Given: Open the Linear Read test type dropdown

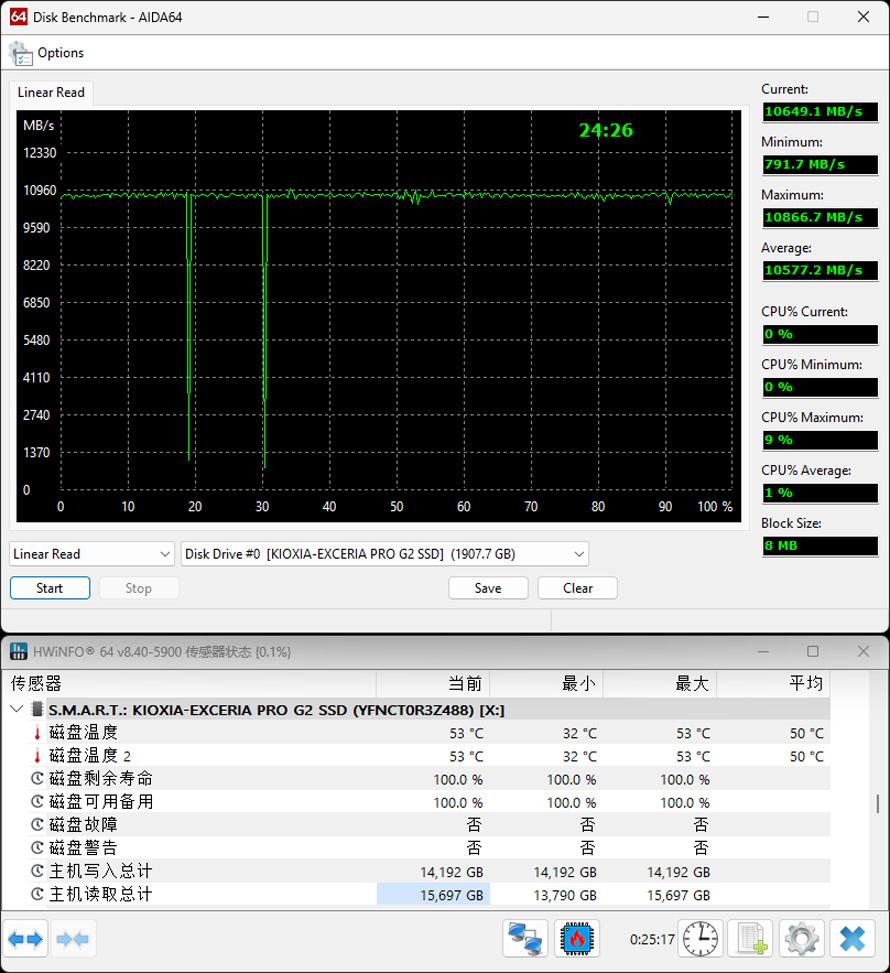Looking at the screenshot, I should click(92, 554).
